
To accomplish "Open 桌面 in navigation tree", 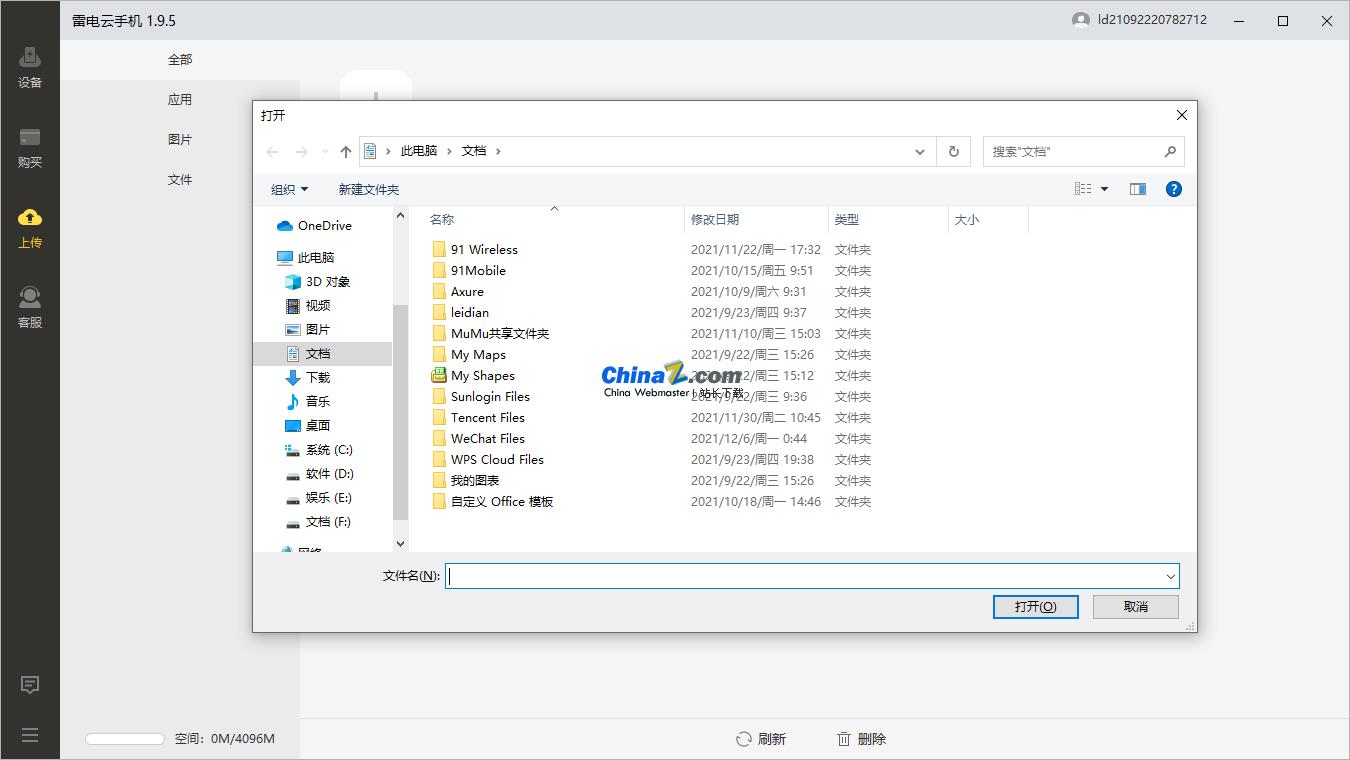I will tap(308, 426).
